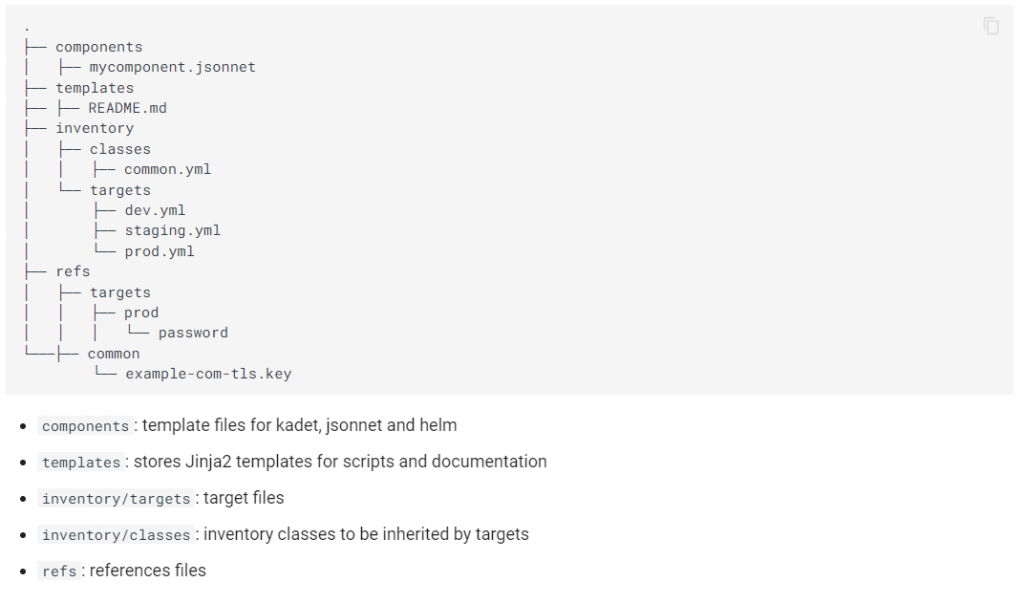Click the copy code icon
Screen dimensions: 1024x604
pyautogui.click(x=991, y=26)
